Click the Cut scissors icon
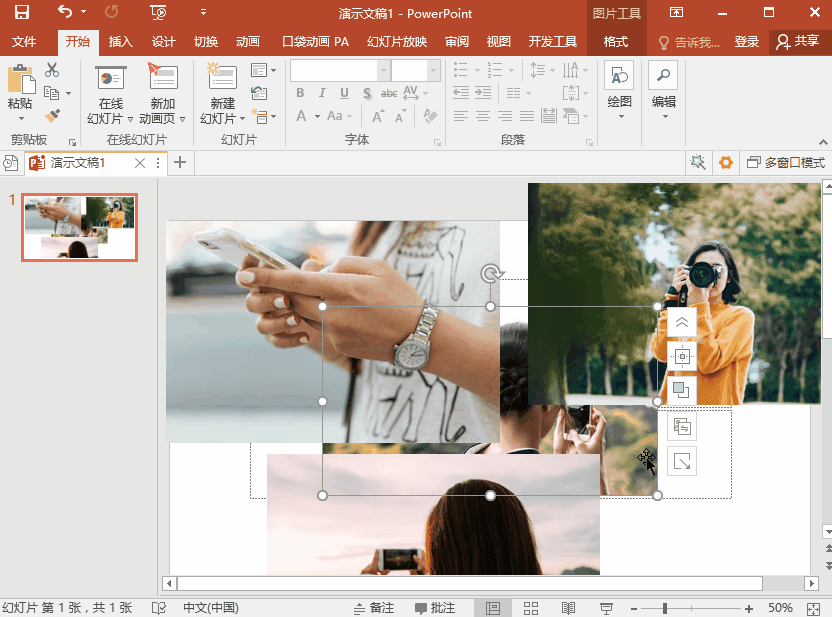 pos(52,70)
